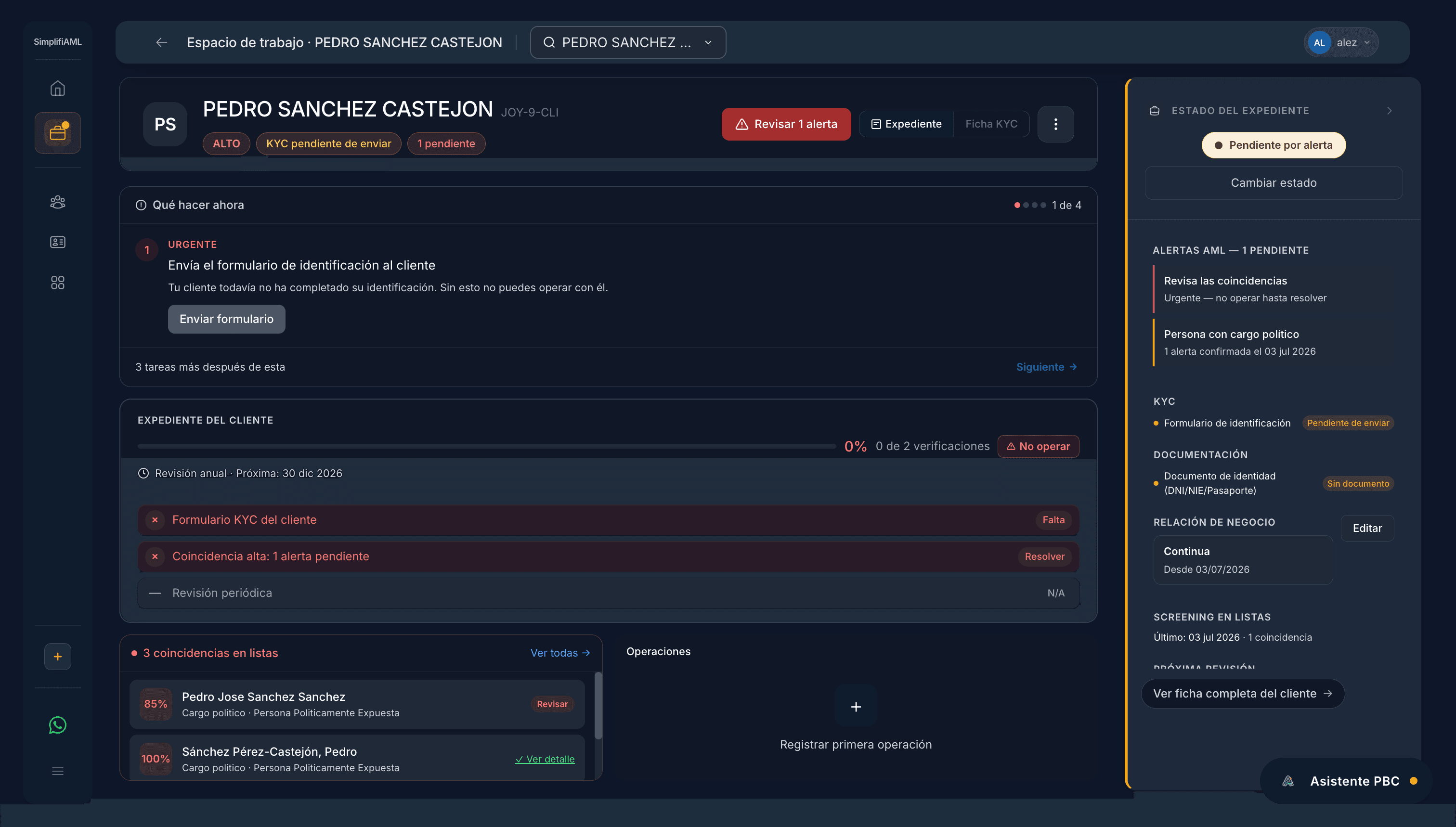Click the Resolver badge on alert row

(1044, 556)
